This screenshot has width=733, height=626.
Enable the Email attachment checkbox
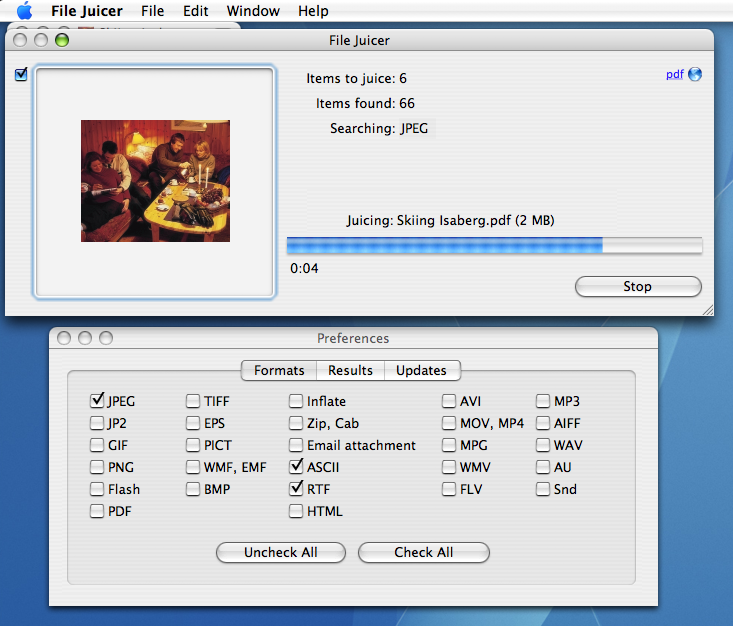click(296, 445)
